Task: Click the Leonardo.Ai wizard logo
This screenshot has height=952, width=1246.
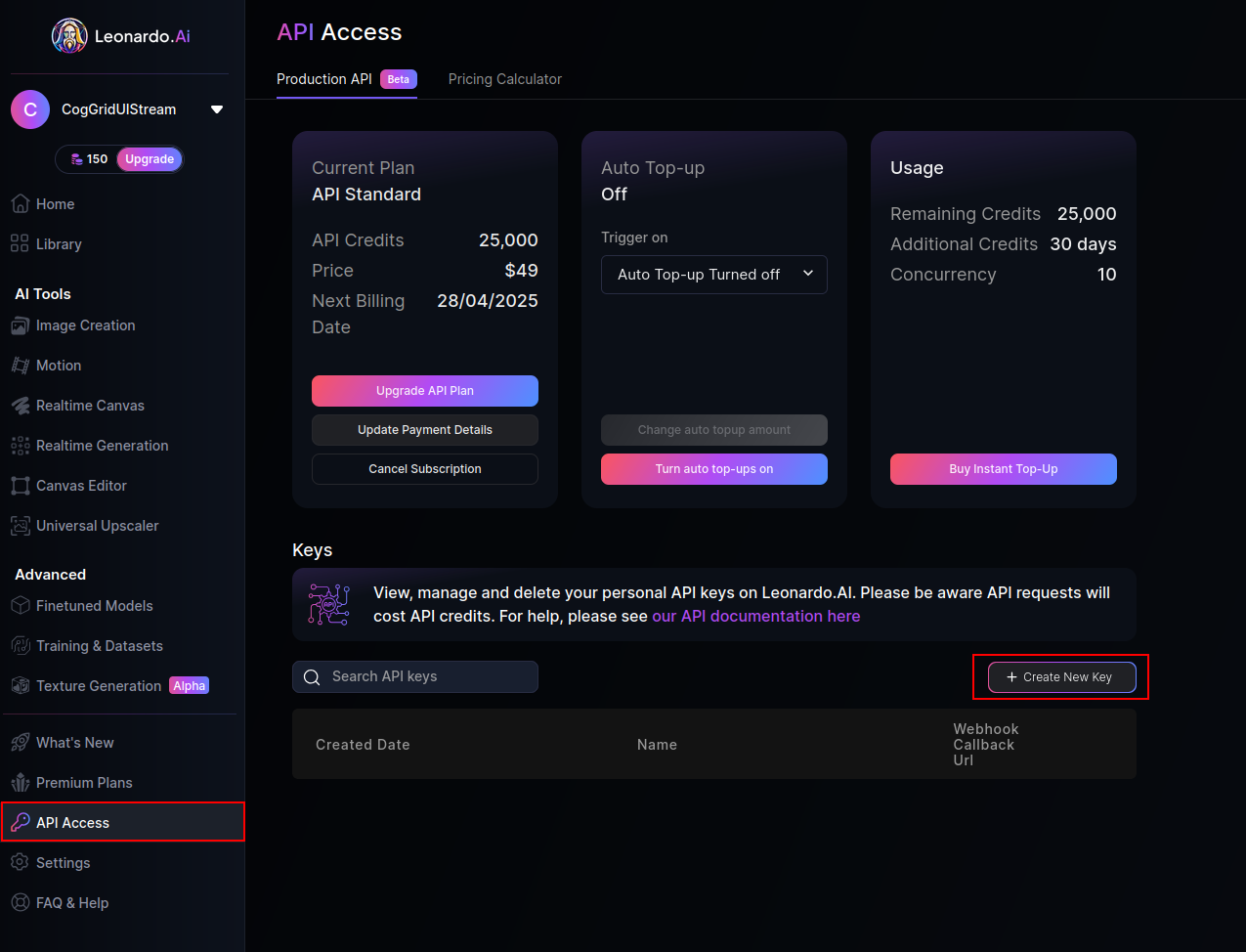Action: click(x=69, y=36)
